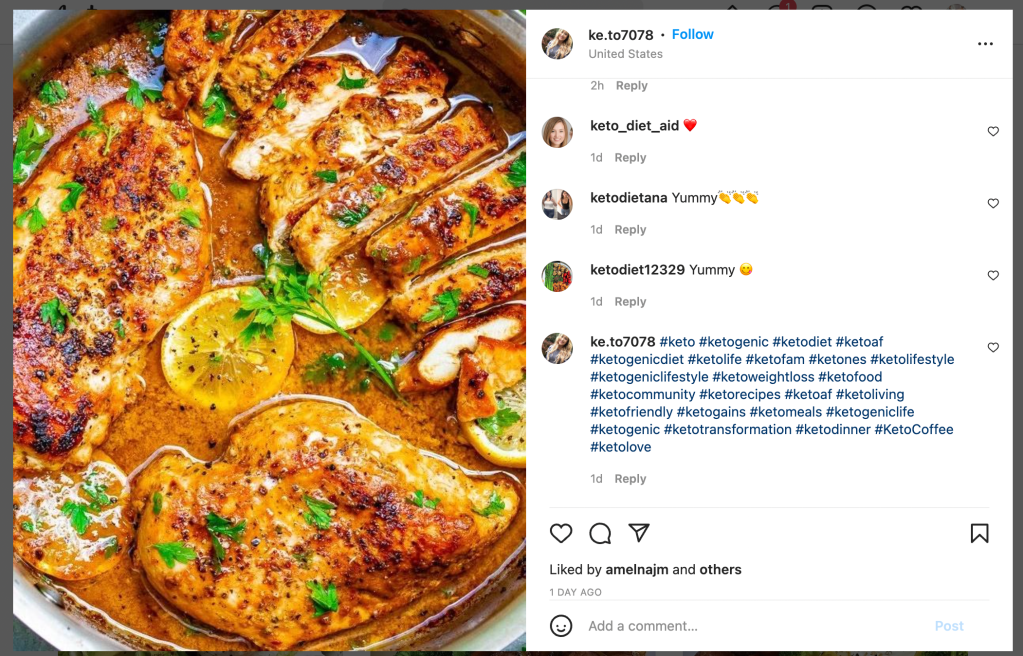This screenshot has height=656, width=1023.
Task: Click the Add a comment field
Action: pyautogui.click(x=740, y=626)
